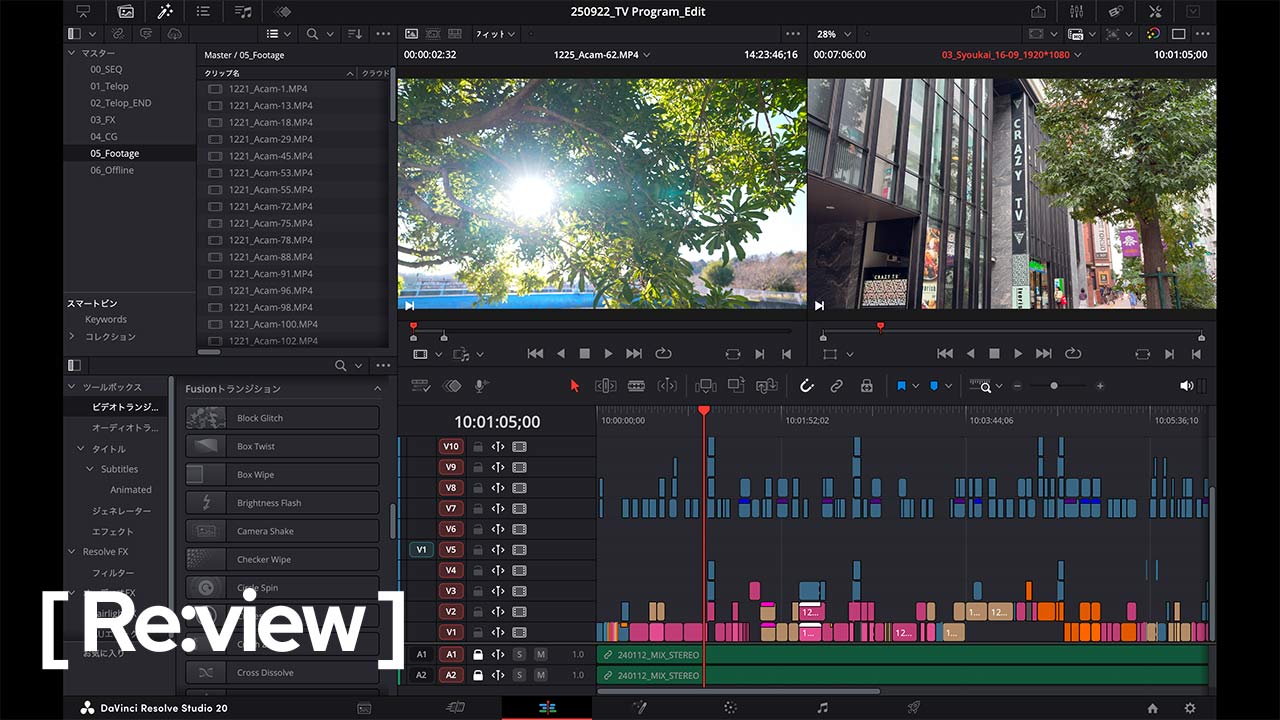Switch to the Fairlight page tab
The width and height of the screenshot is (1280, 720).
pos(822,708)
